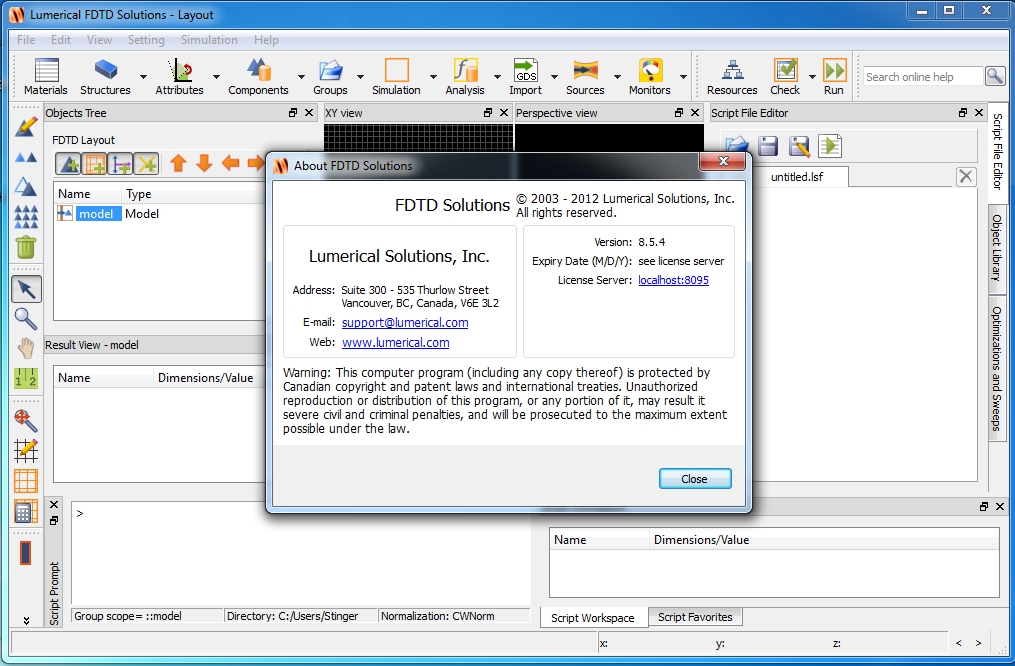Image resolution: width=1015 pixels, height=666 pixels.
Task: Click the ruler measure tool icon
Action: 26,379
